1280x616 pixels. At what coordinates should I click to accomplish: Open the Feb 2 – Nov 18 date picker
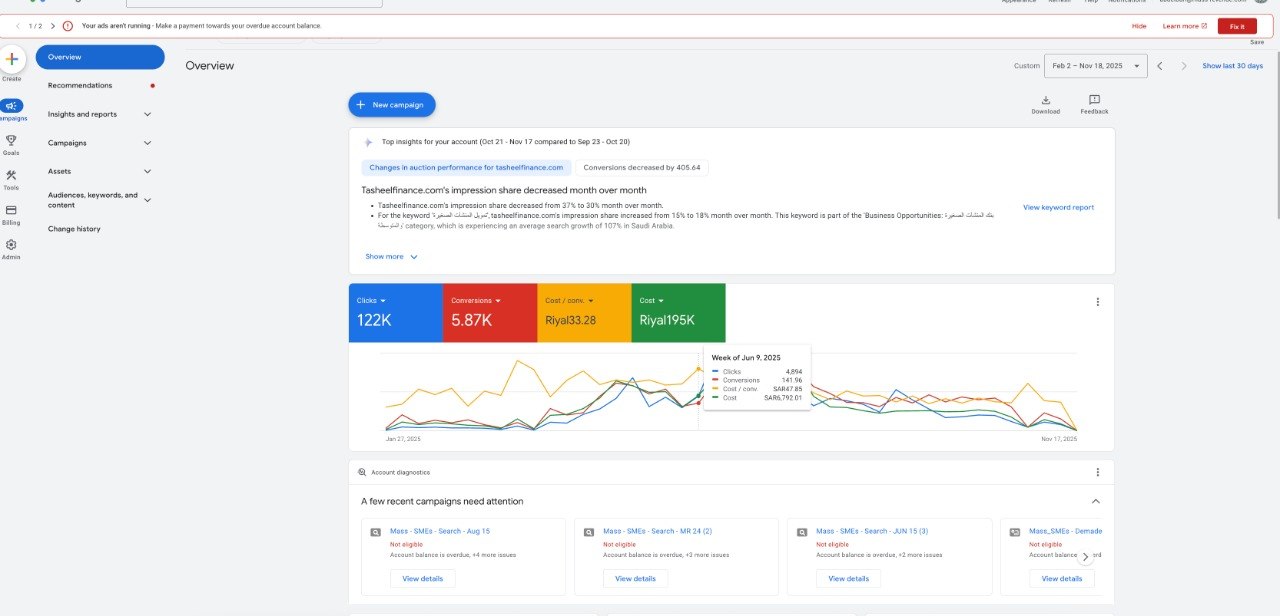pos(1094,66)
